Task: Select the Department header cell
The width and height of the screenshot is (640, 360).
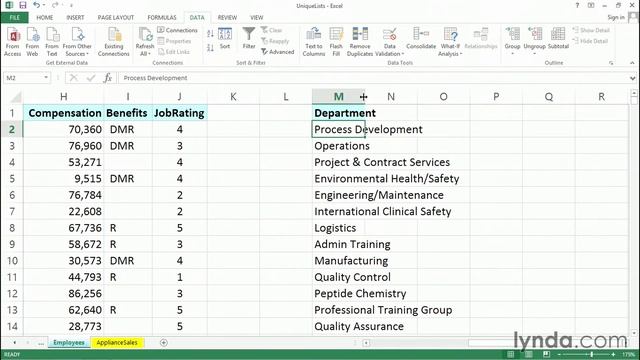Action: [338, 113]
